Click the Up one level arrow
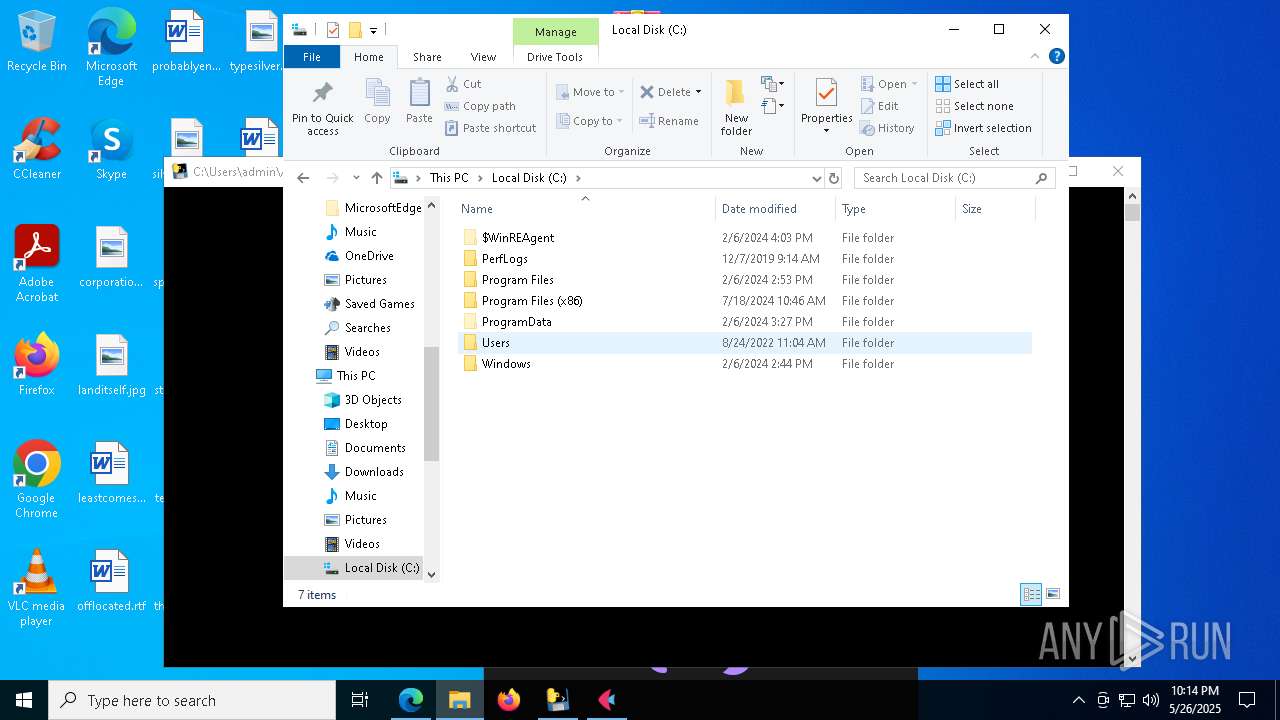 point(376,178)
